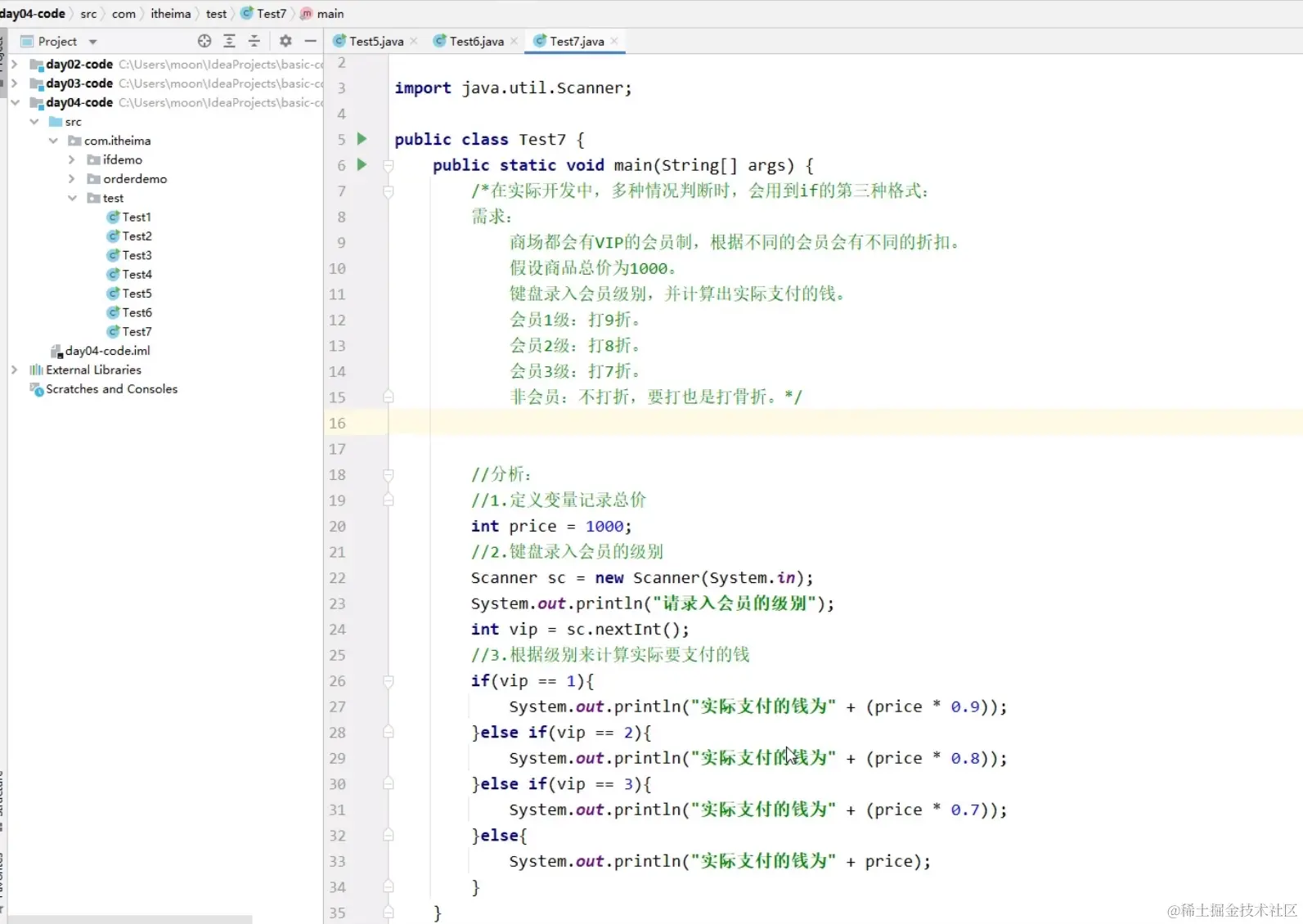Click the Select Opened File target icon

click(x=204, y=41)
